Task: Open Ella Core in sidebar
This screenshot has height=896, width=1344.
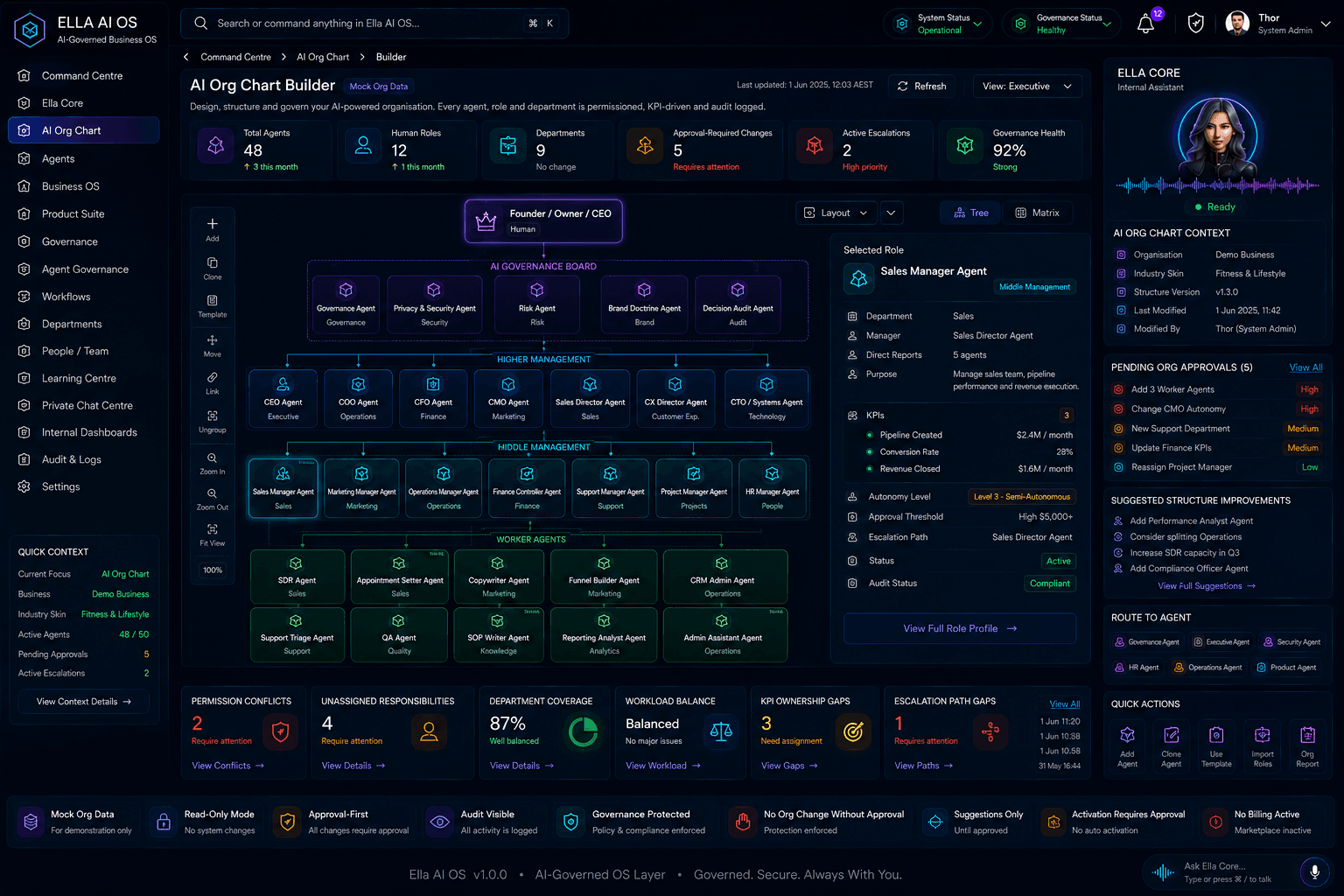Action: tap(83, 103)
